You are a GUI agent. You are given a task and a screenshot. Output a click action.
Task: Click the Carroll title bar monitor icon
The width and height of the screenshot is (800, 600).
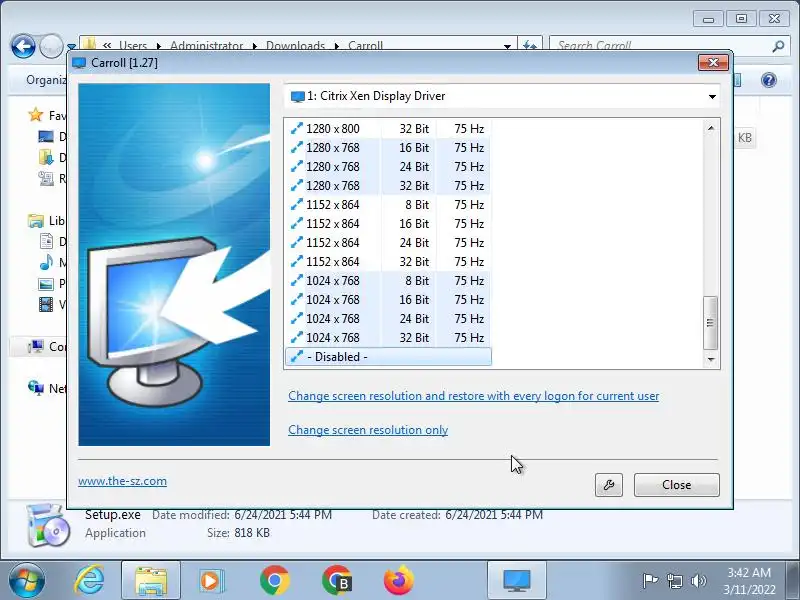tap(79, 63)
